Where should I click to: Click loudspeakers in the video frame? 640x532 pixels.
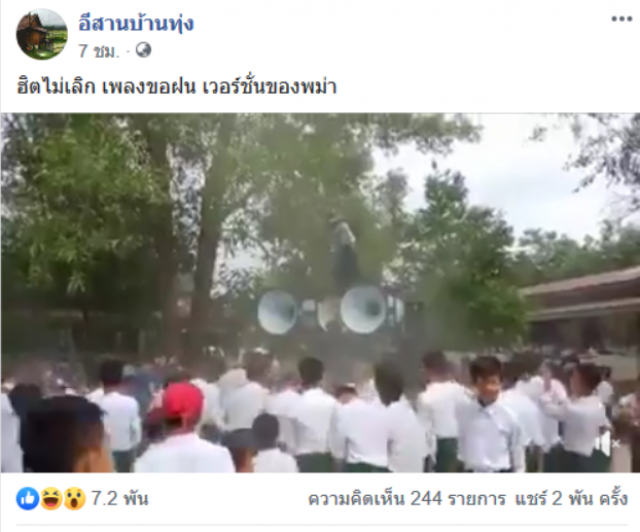330,309
